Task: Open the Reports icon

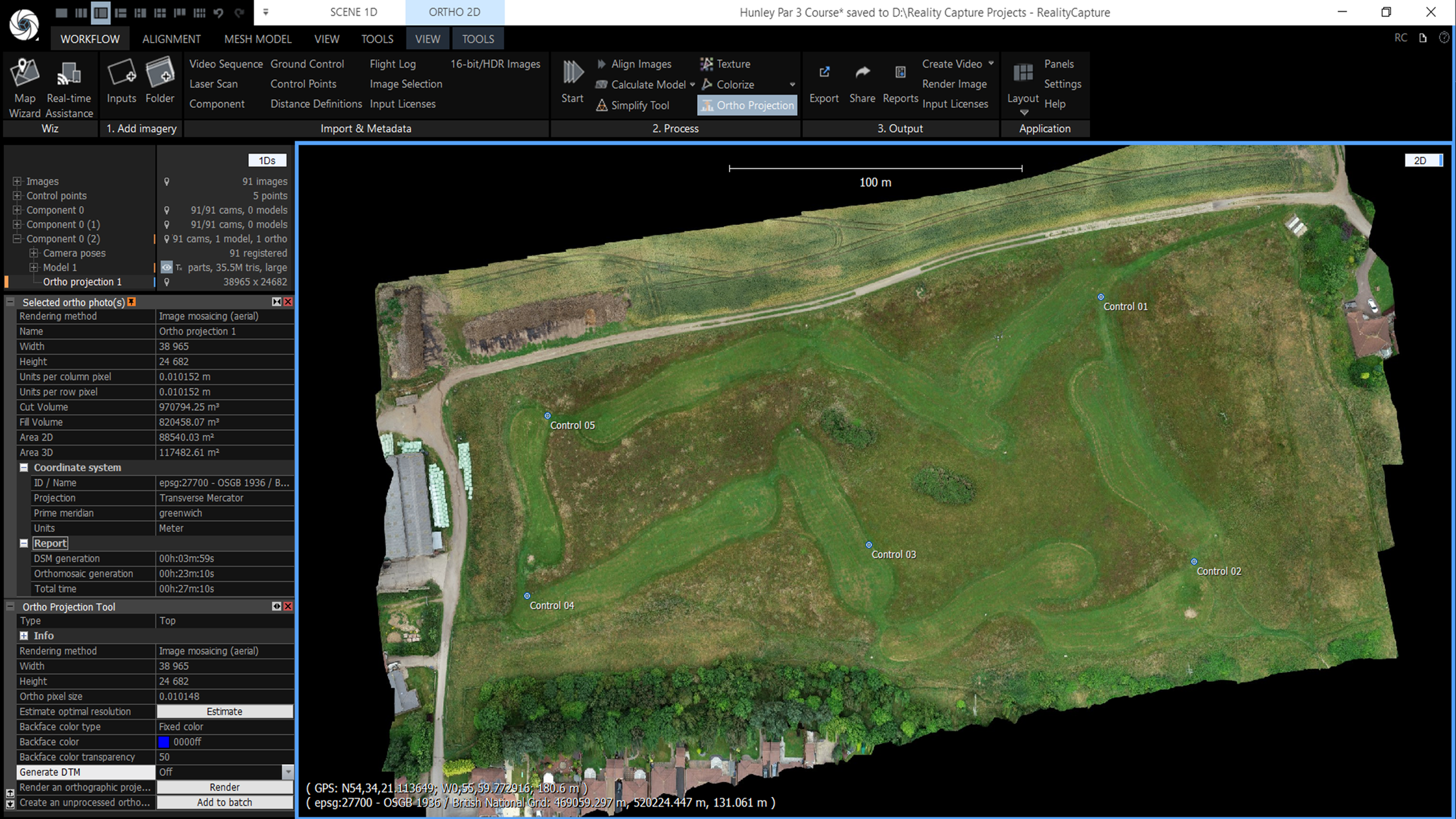Action: click(x=900, y=72)
